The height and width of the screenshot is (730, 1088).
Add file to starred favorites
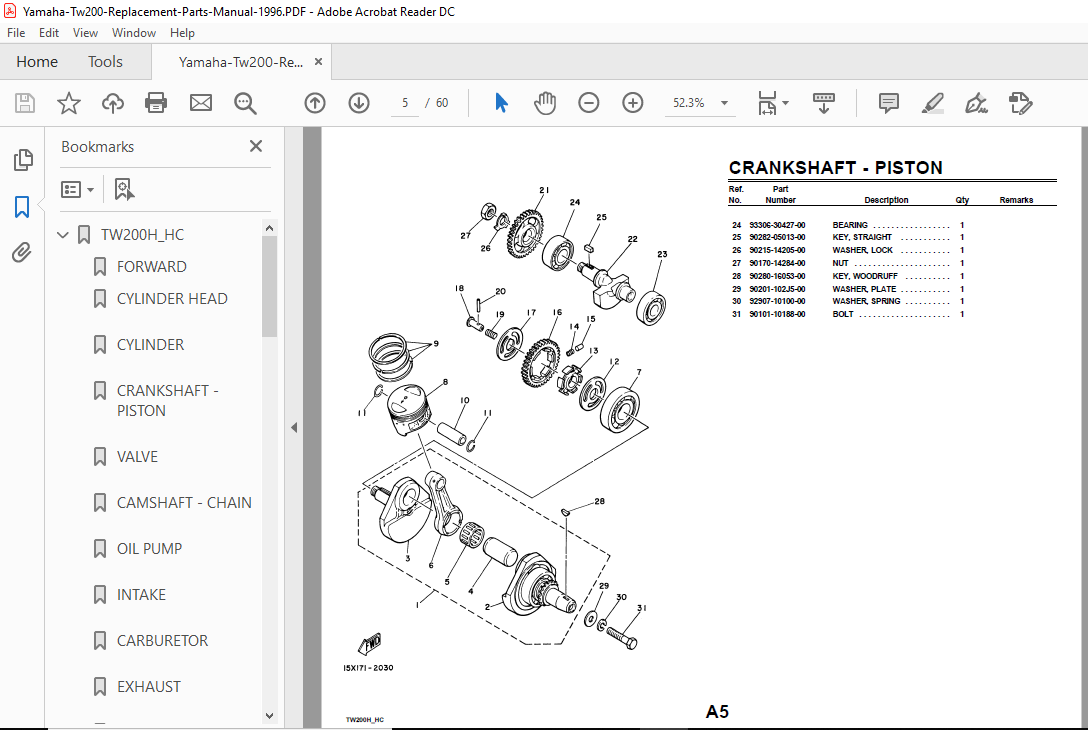69,103
